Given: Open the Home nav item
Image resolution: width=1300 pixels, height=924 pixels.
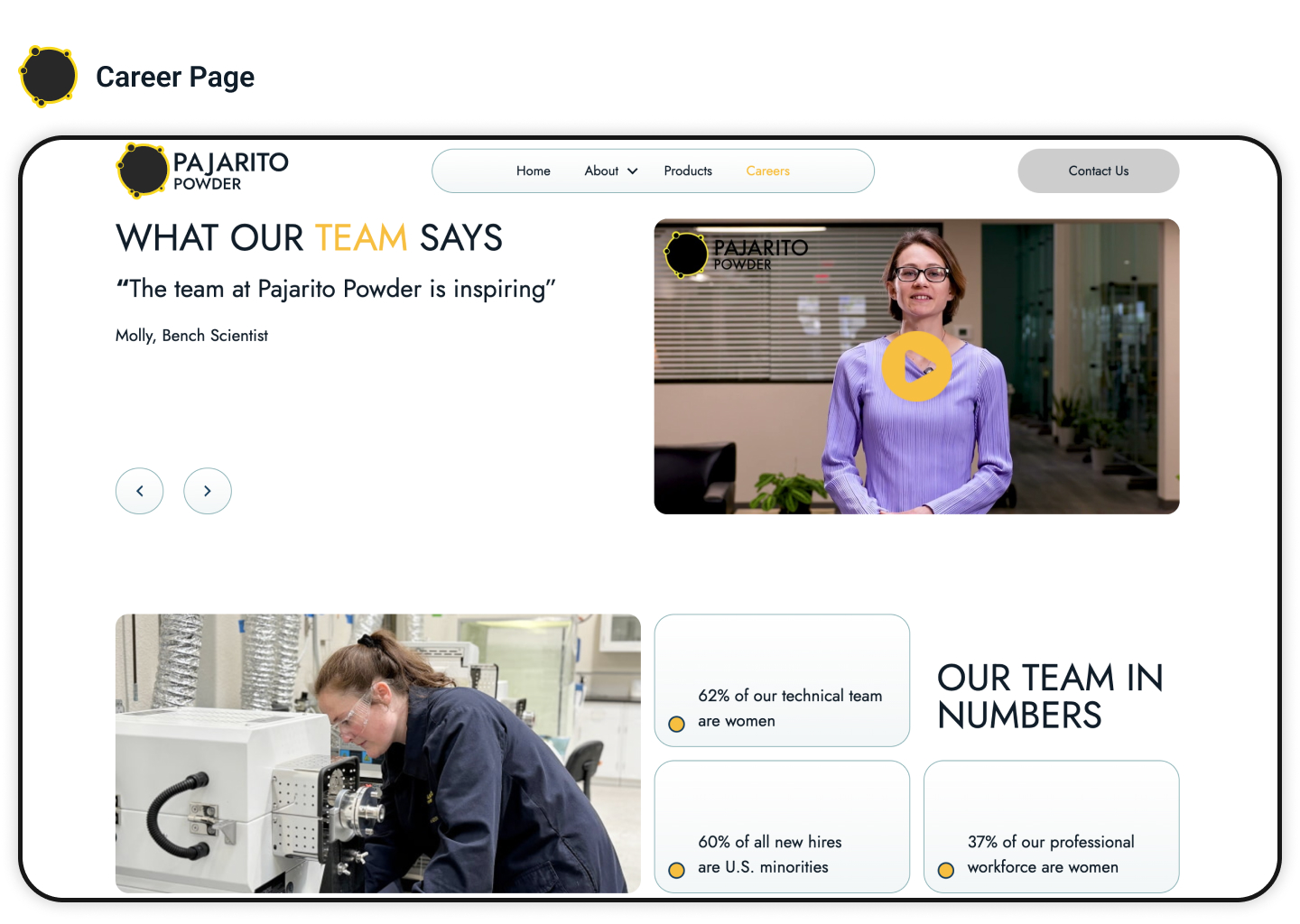Looking at the screenshot, I should tap(534, 171).
